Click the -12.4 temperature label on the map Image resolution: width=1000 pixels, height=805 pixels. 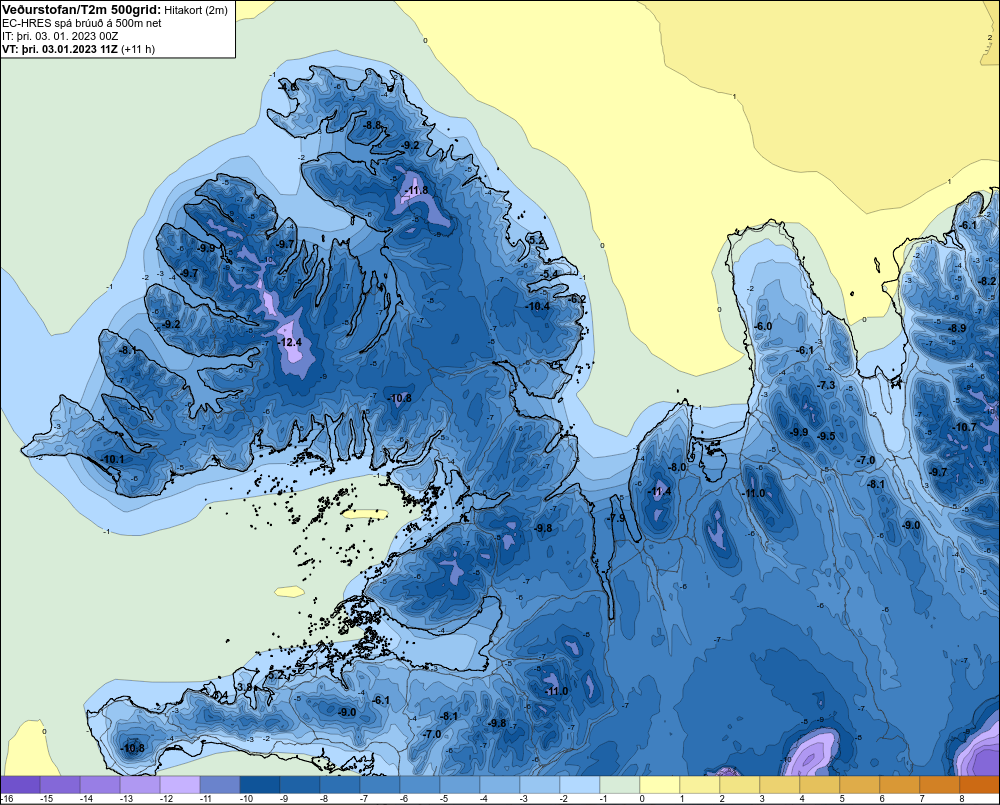tap(290, 343)
